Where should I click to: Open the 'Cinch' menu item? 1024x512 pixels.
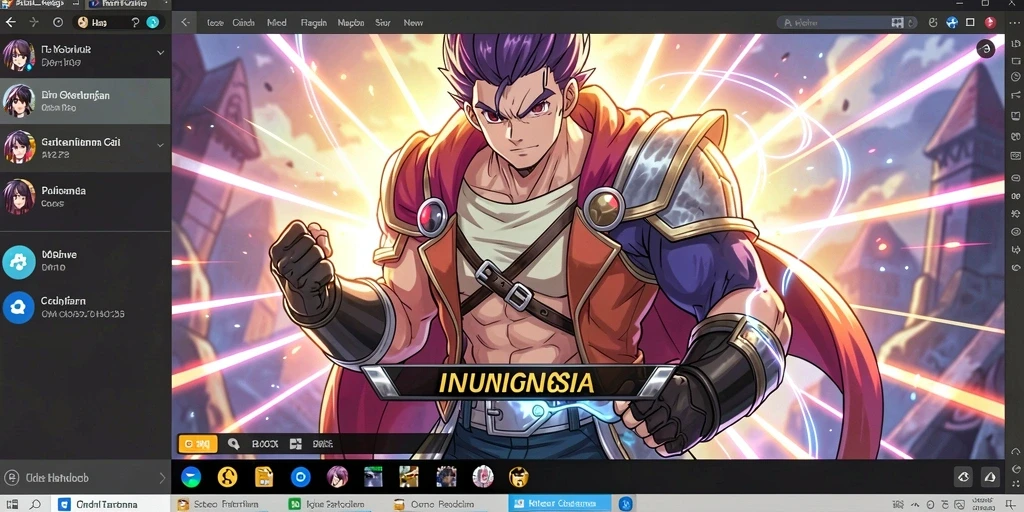244,22
